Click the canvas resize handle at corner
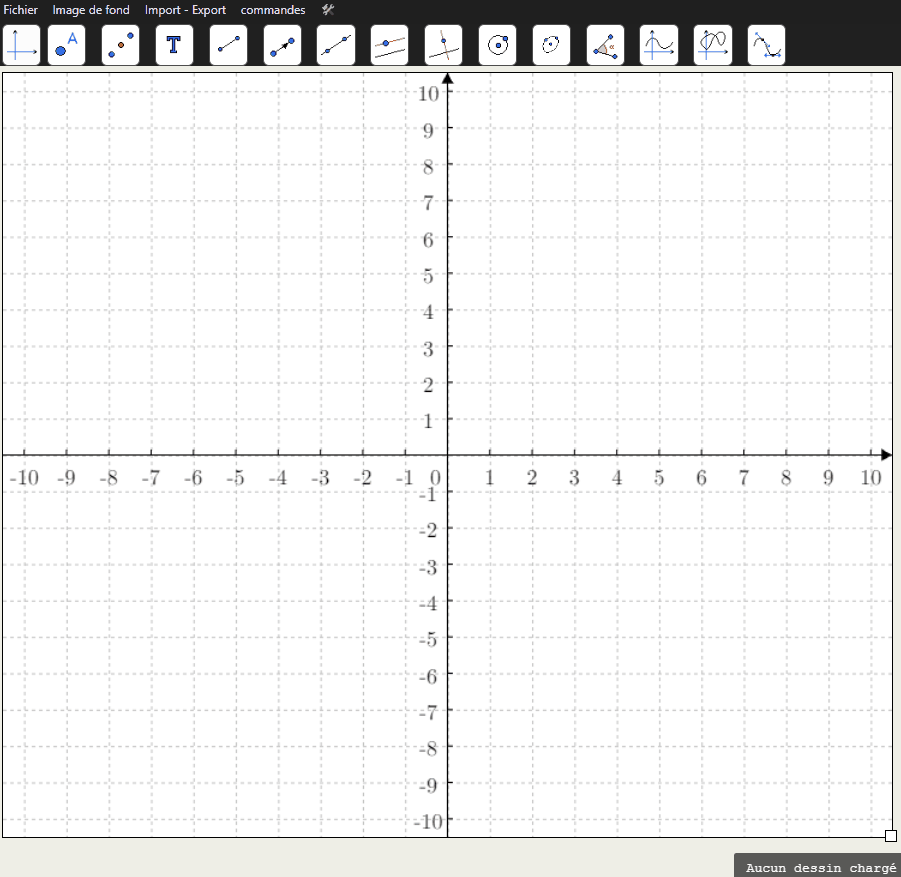 click(891, 835)
